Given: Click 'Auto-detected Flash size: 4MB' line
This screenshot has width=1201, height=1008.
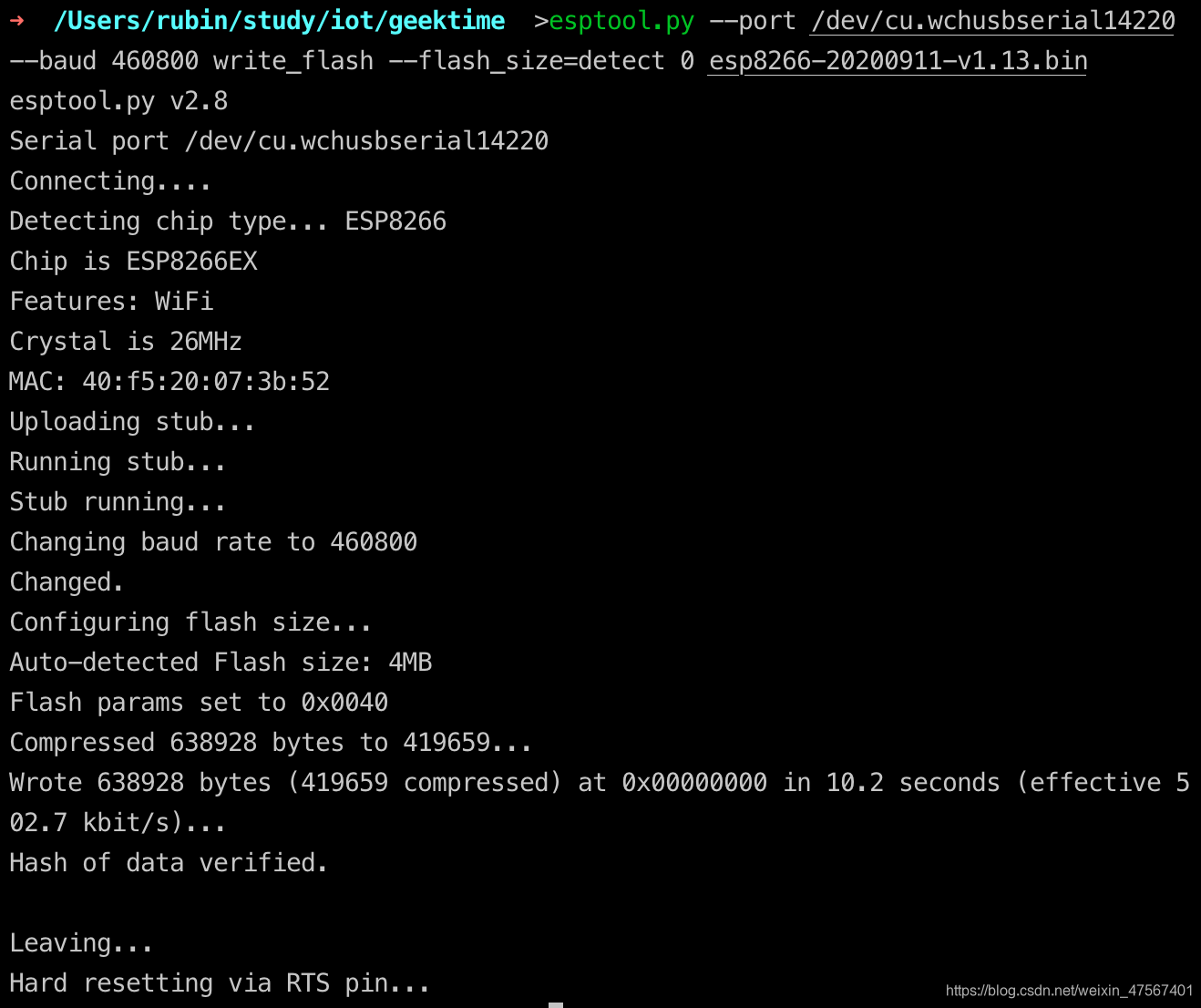Looking at the screenshot, I should coord(221,663).
